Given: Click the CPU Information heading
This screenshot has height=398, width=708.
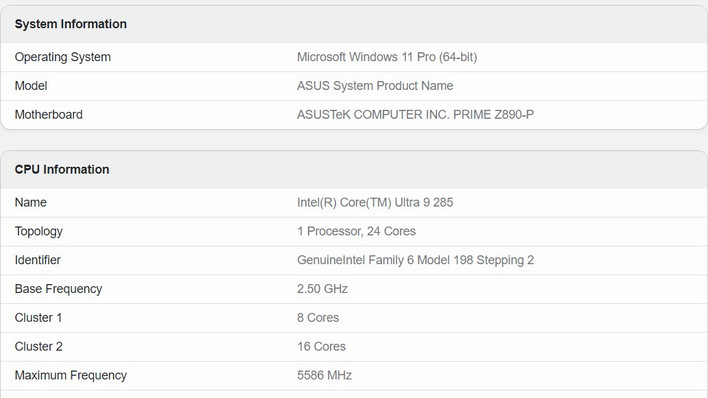Looking at the screenshot, I should (x=62, y=169).
